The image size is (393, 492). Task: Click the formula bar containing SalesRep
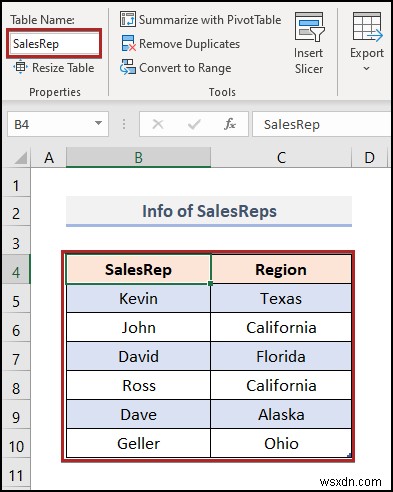[x=321, y=124]
